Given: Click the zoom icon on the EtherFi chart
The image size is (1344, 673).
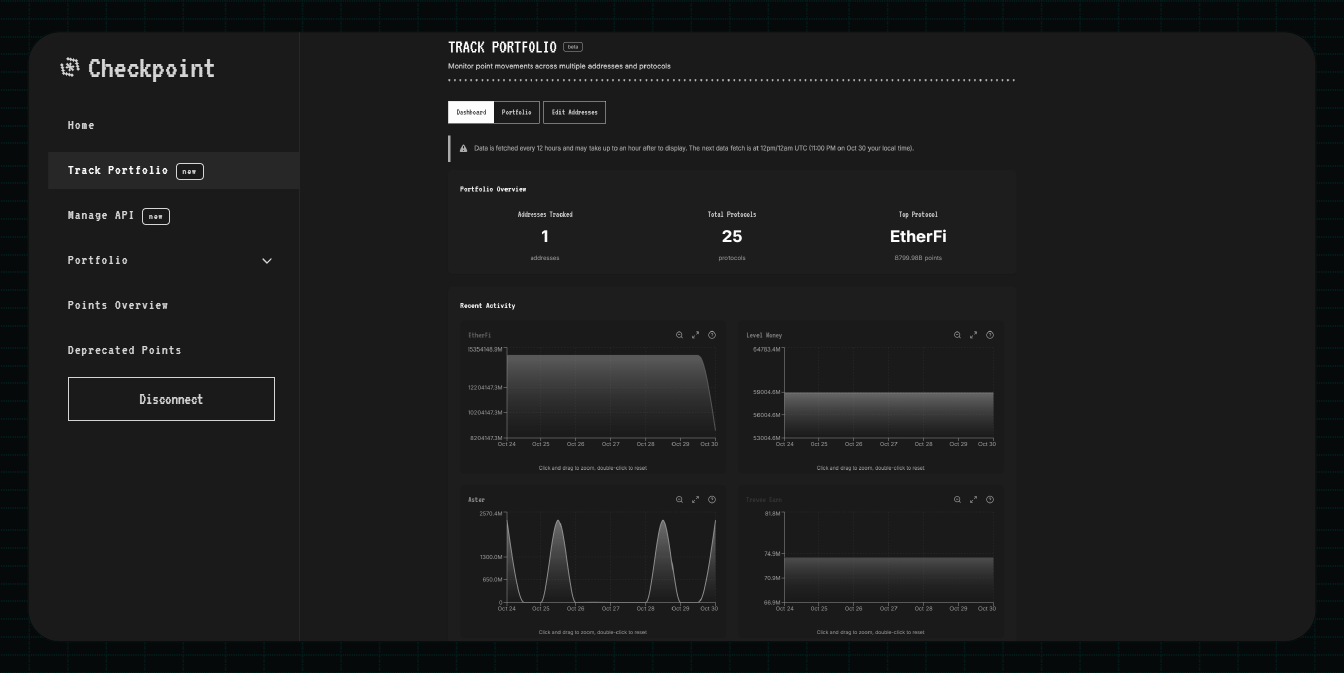Looking at the screenshot, I should (x=680, y=335).
